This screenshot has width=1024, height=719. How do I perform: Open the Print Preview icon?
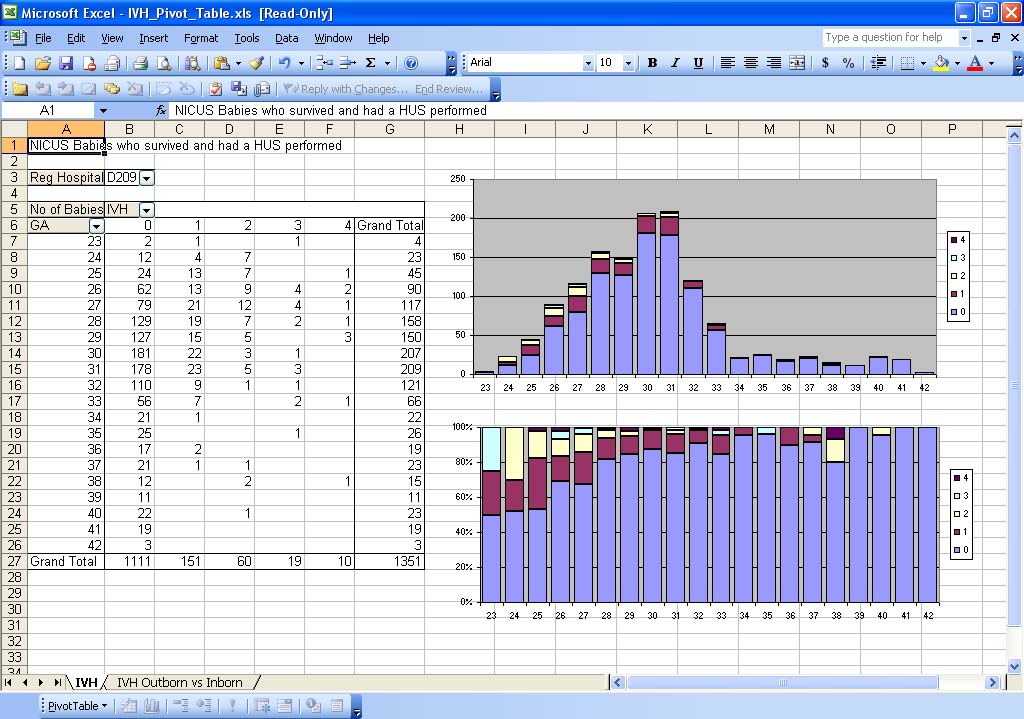(163, 63)
